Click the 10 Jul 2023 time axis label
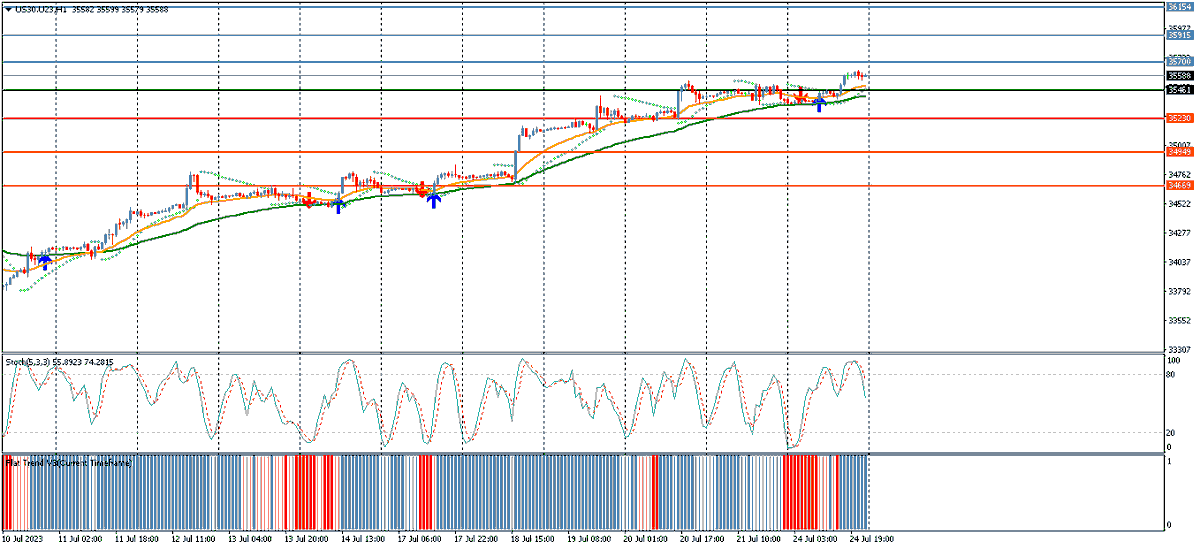Viewport: 1200px width, 549px height. (x=24, y=538)
